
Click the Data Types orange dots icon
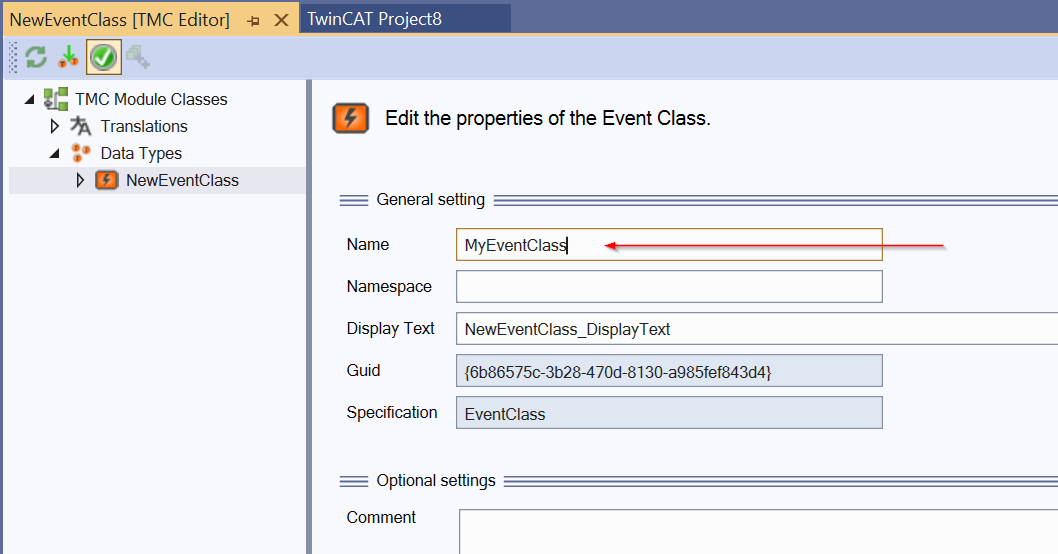pyautogui.click(x=80, y=153)
